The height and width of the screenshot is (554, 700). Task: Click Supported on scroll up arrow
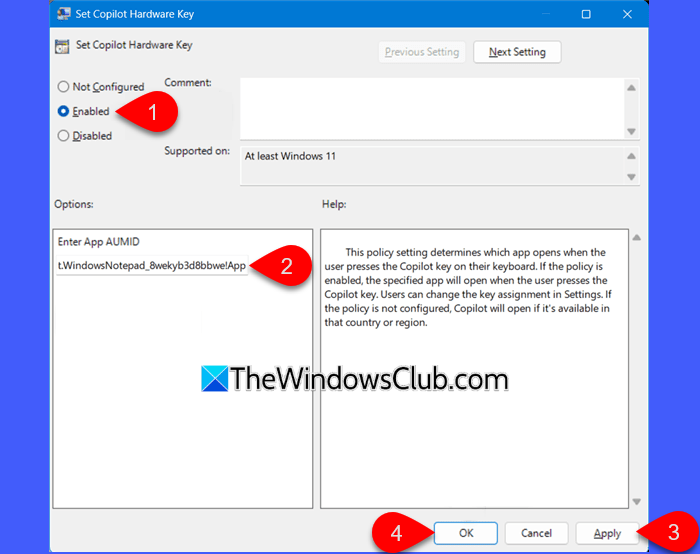click(631, 156)
